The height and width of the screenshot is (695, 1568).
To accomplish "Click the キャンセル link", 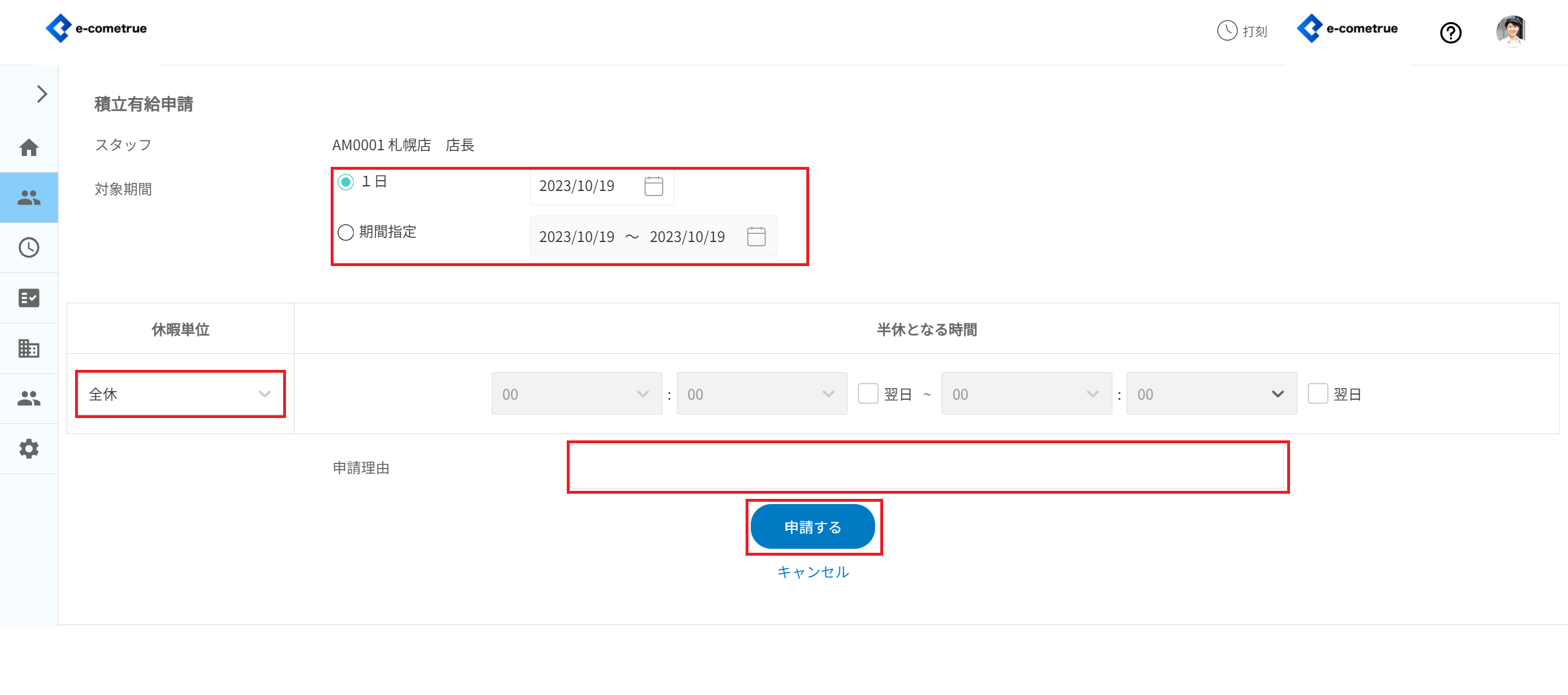I will coord(813,572).
